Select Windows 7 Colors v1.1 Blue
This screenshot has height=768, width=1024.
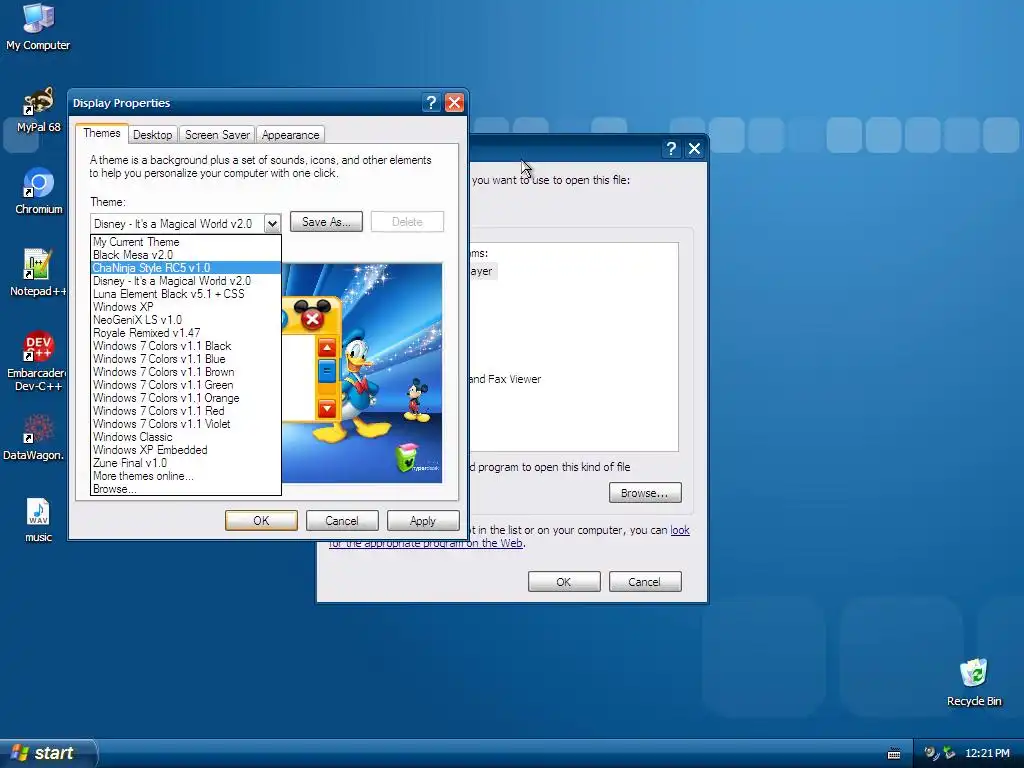coord(185,359)
